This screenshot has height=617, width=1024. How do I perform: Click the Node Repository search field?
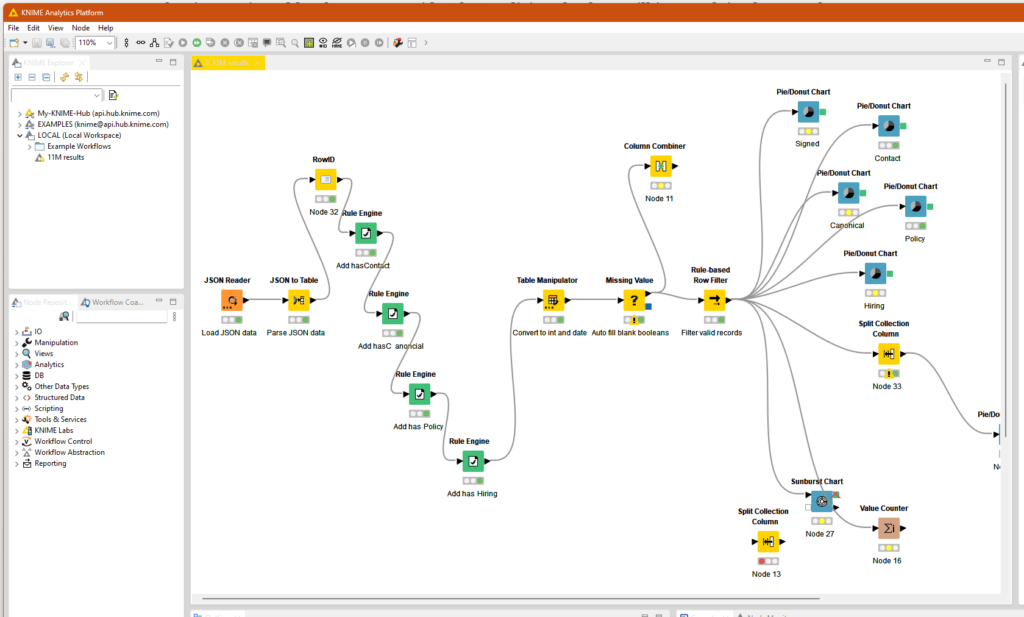[121, 317]
